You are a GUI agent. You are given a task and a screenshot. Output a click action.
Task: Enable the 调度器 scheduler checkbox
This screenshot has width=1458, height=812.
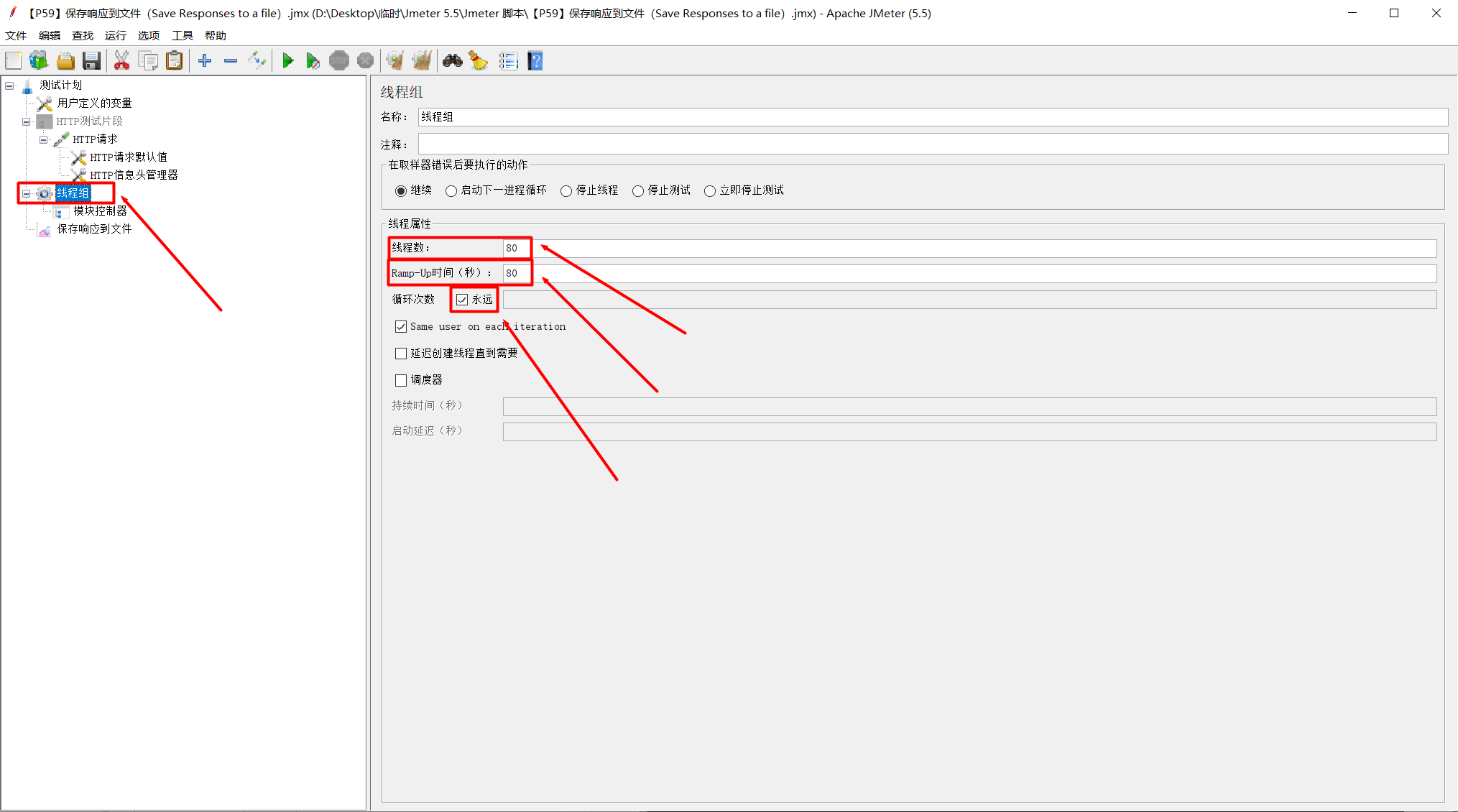click(x=401, y=380)
